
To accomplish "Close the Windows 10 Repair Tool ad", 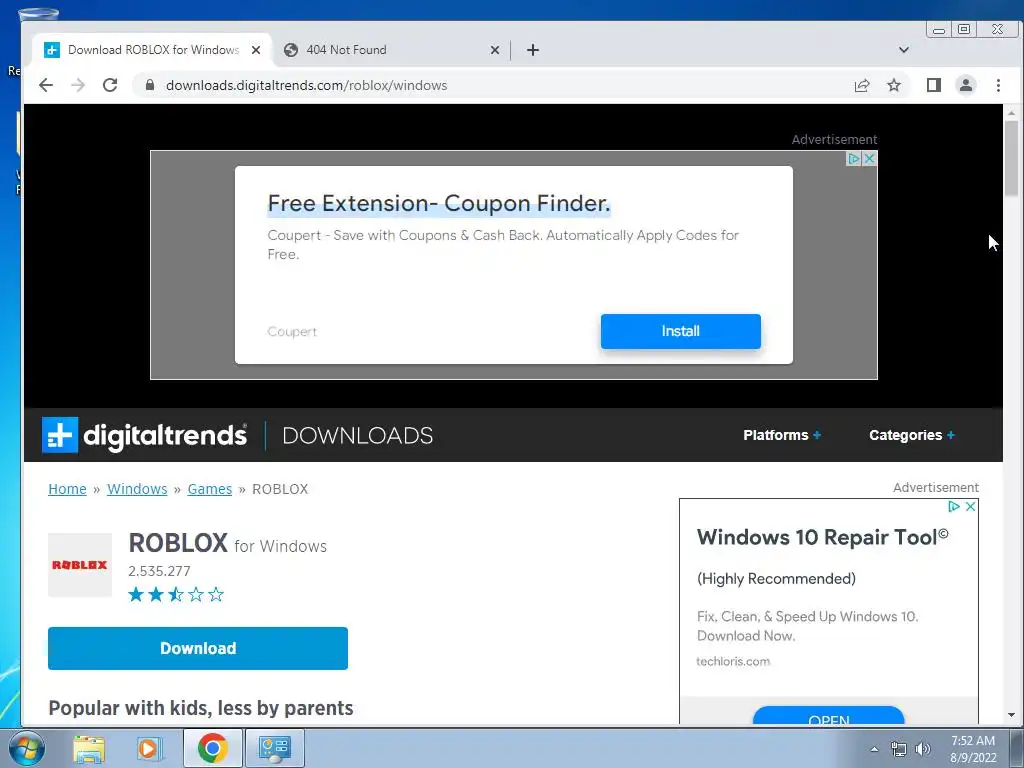I will pos(970,506).
